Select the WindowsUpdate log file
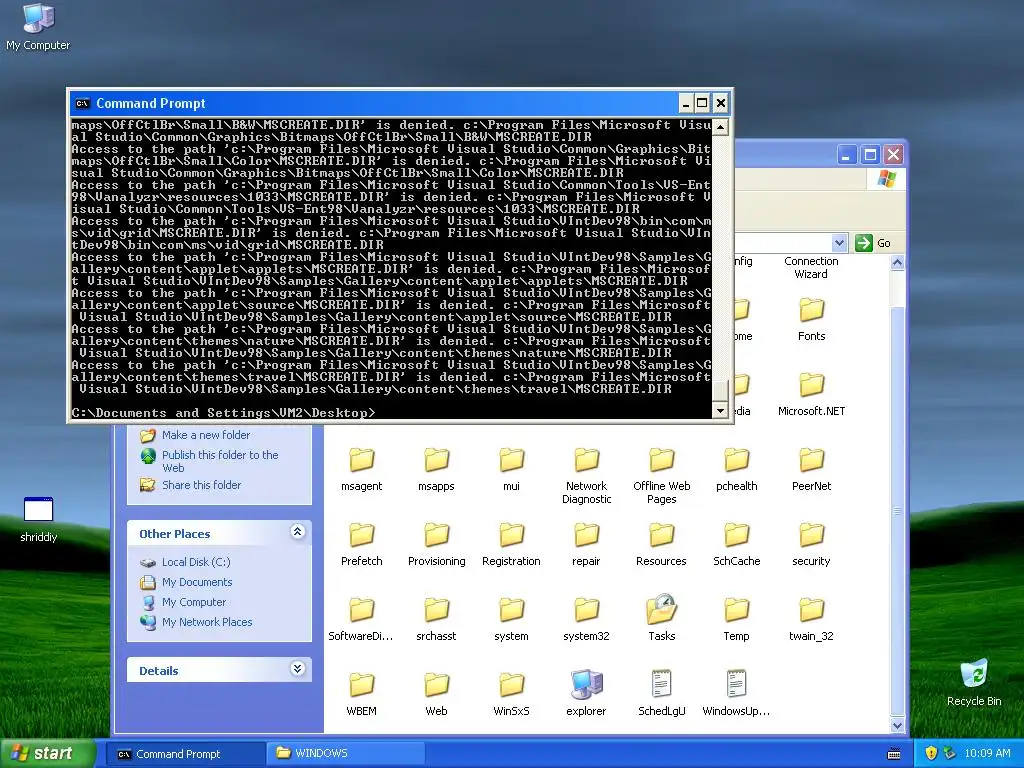Viewport: 1024px width, 768px height. 737,694
